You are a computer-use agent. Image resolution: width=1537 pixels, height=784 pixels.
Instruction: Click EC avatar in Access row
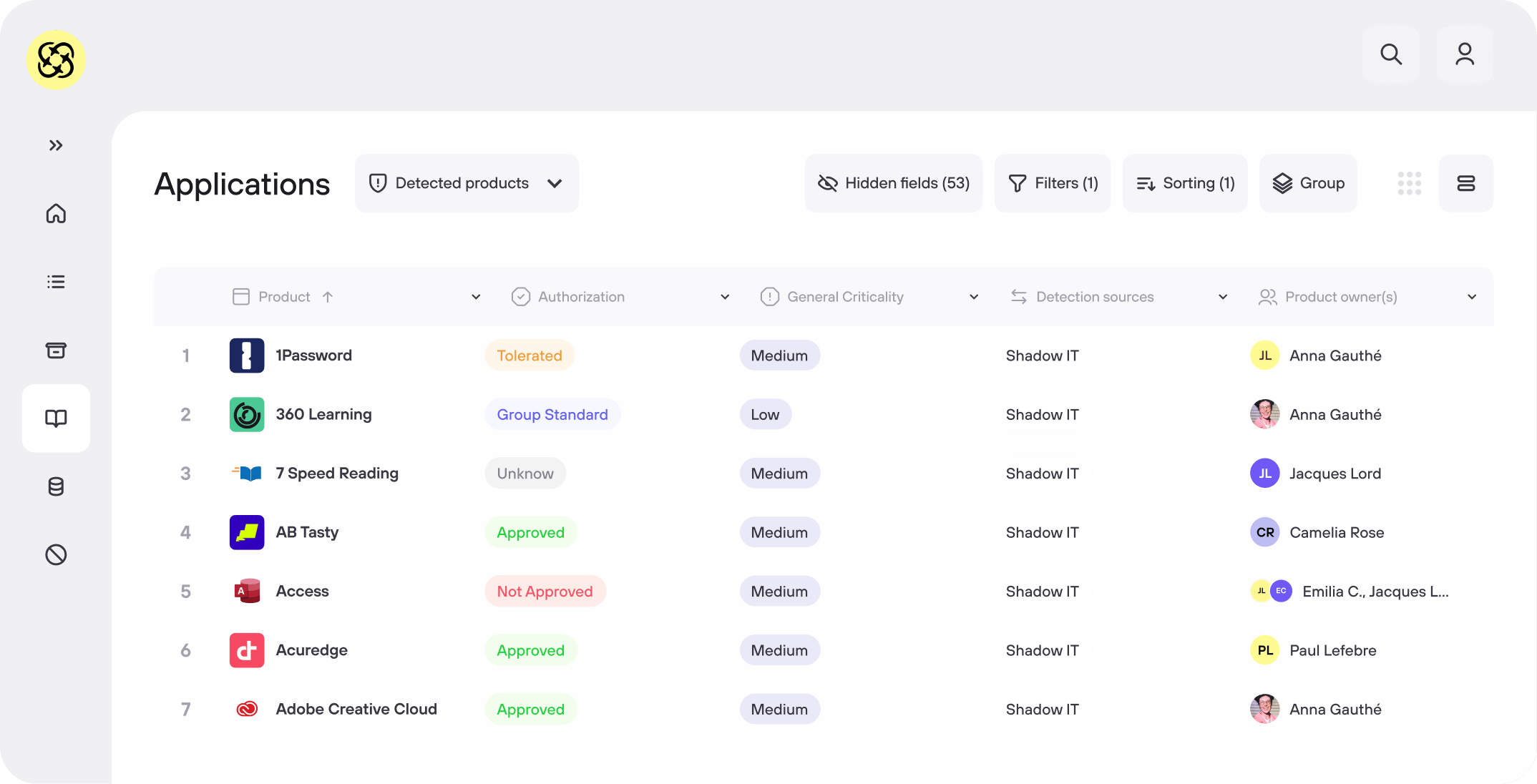tap(1281, 591)
